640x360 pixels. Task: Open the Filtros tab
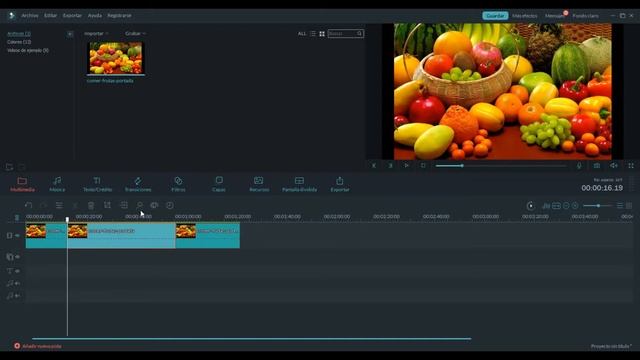click(178, 184)
